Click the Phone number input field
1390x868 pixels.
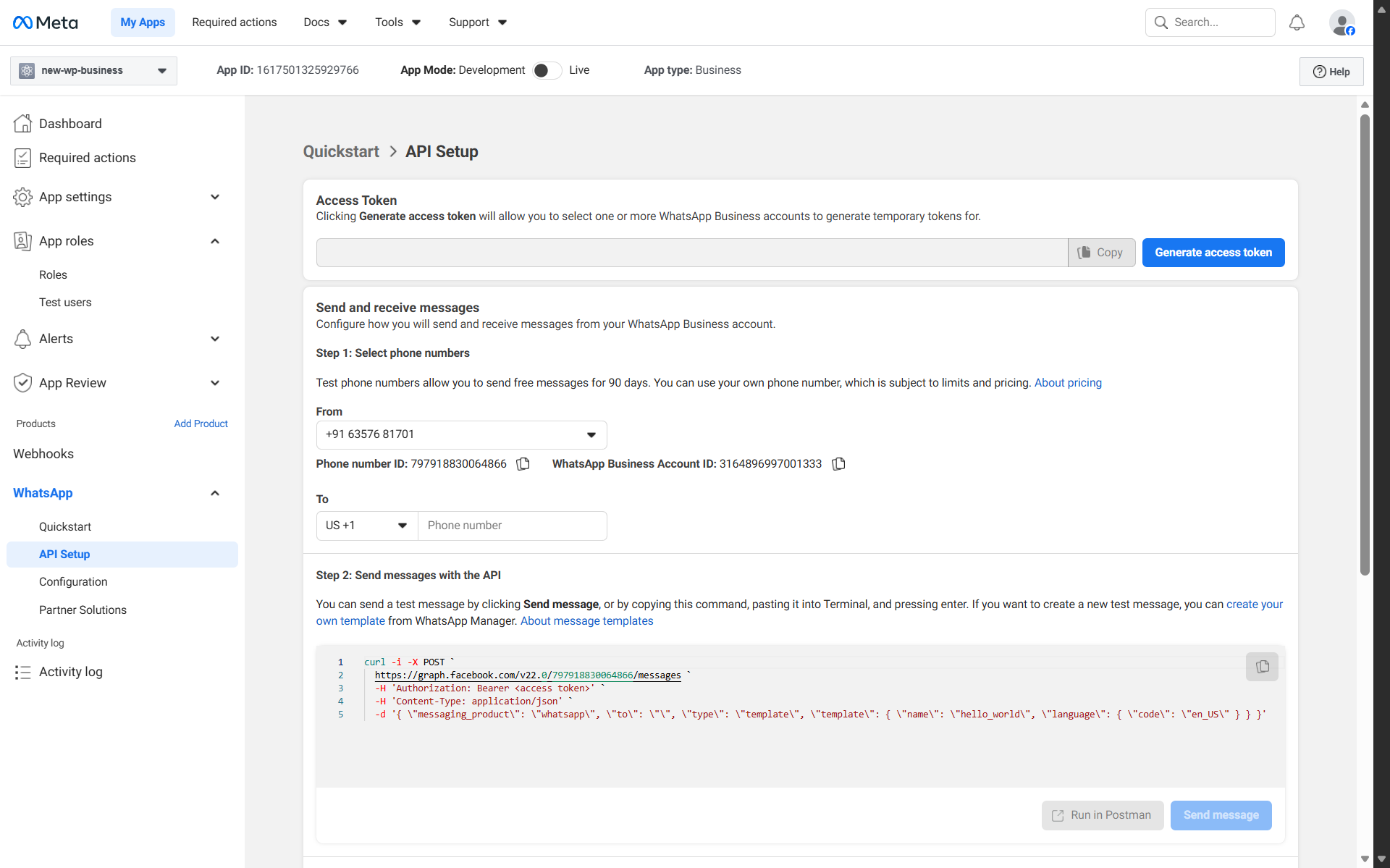(513, 526)
